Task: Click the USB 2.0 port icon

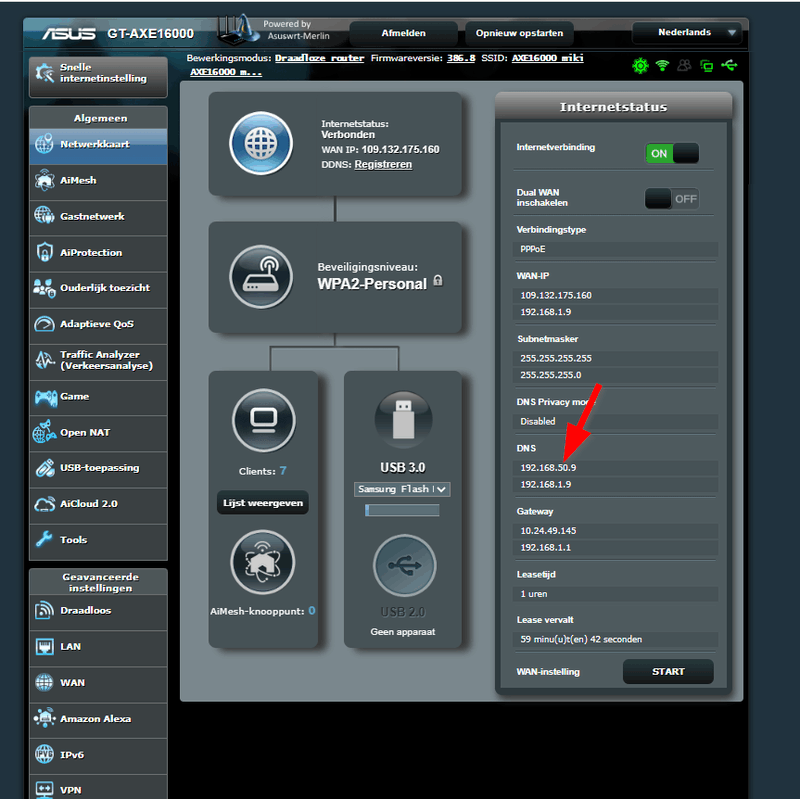Action: pos(405,565)
